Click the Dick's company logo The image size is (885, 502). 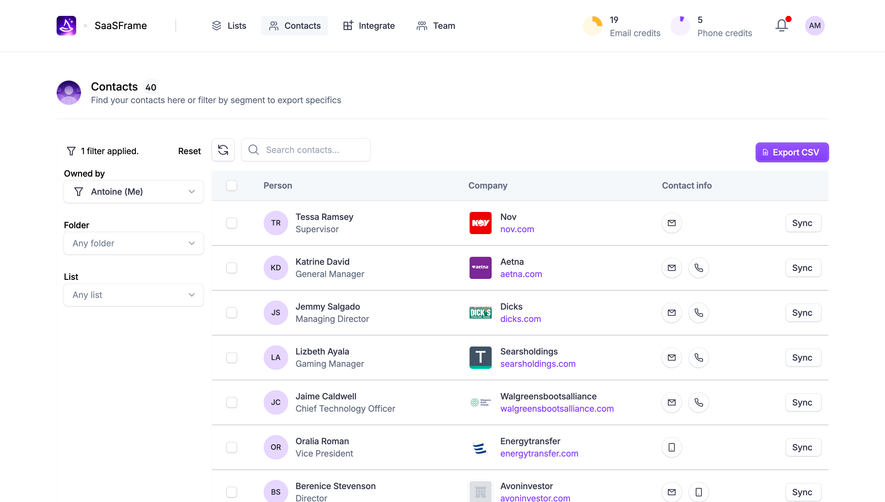tap(480, 312)
